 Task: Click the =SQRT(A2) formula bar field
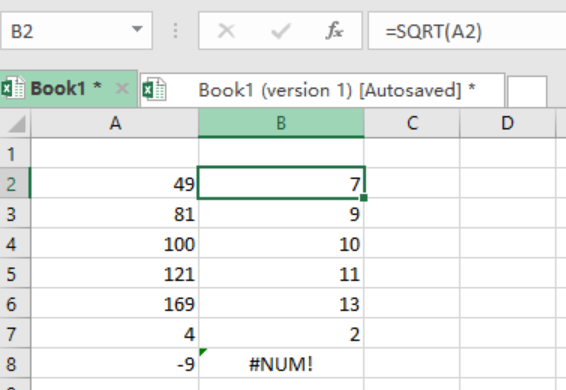pyautogui.click(x=467, y=31)
